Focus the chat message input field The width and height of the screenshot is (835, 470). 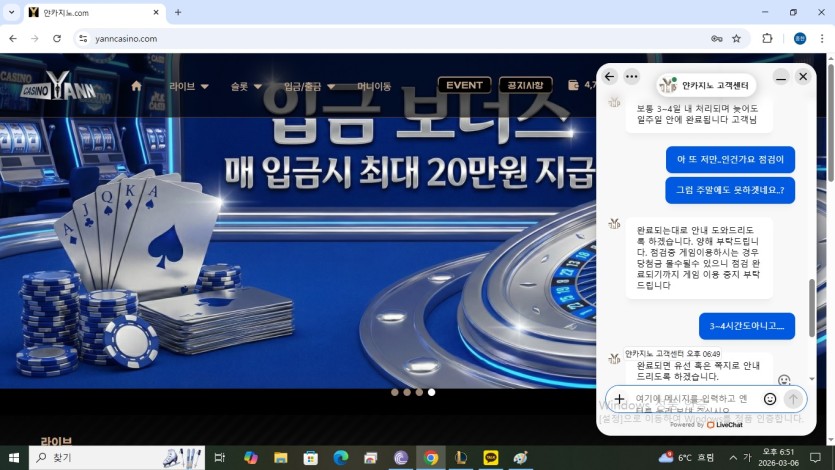[692, 399]
